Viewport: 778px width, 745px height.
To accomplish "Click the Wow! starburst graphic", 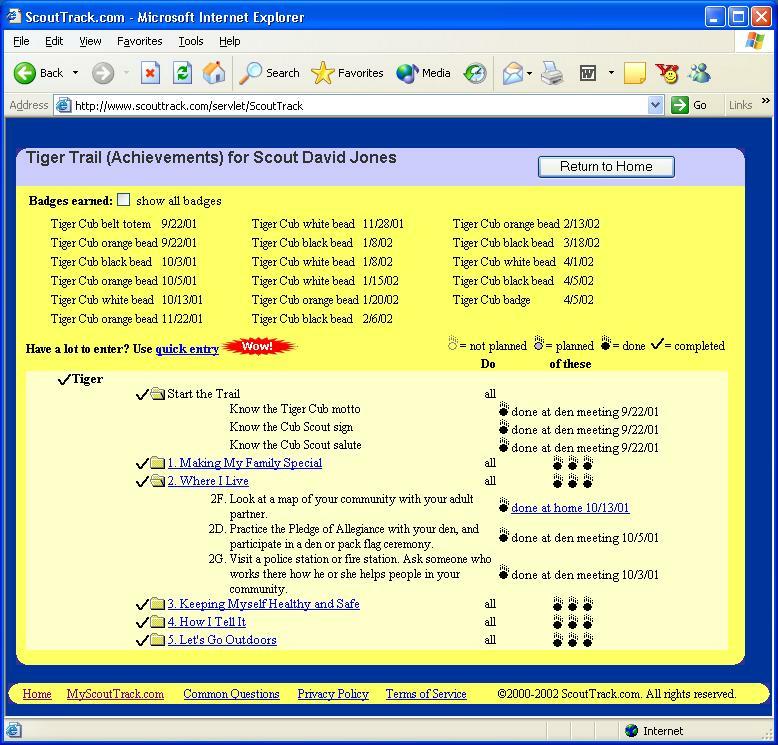I will tap(259, 346).
